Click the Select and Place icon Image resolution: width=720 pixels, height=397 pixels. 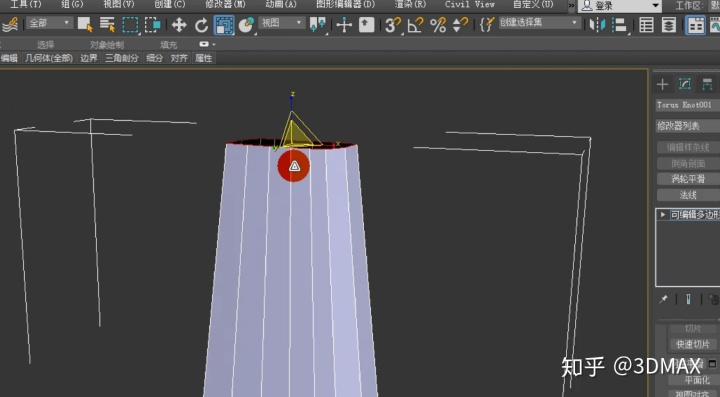(x=247, y=25)
